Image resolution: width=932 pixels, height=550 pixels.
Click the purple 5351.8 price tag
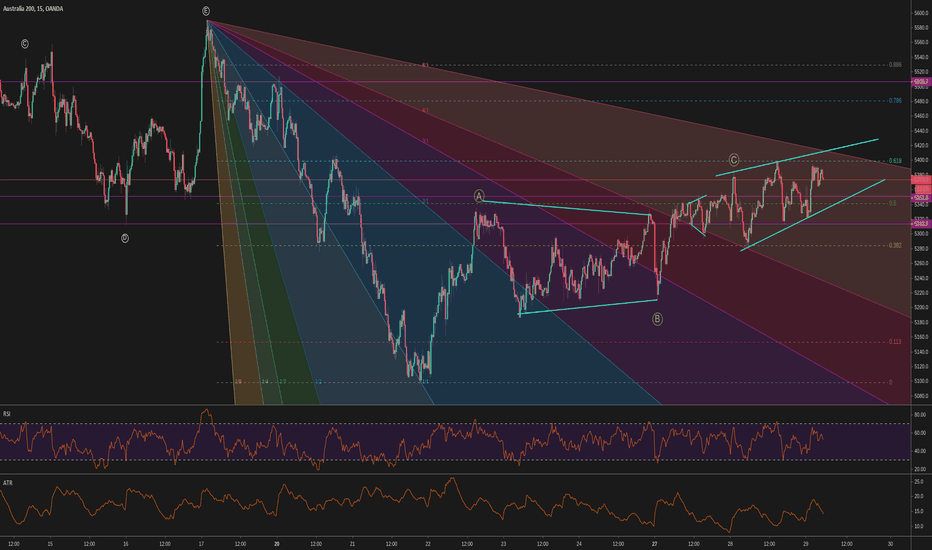[921, 197]
